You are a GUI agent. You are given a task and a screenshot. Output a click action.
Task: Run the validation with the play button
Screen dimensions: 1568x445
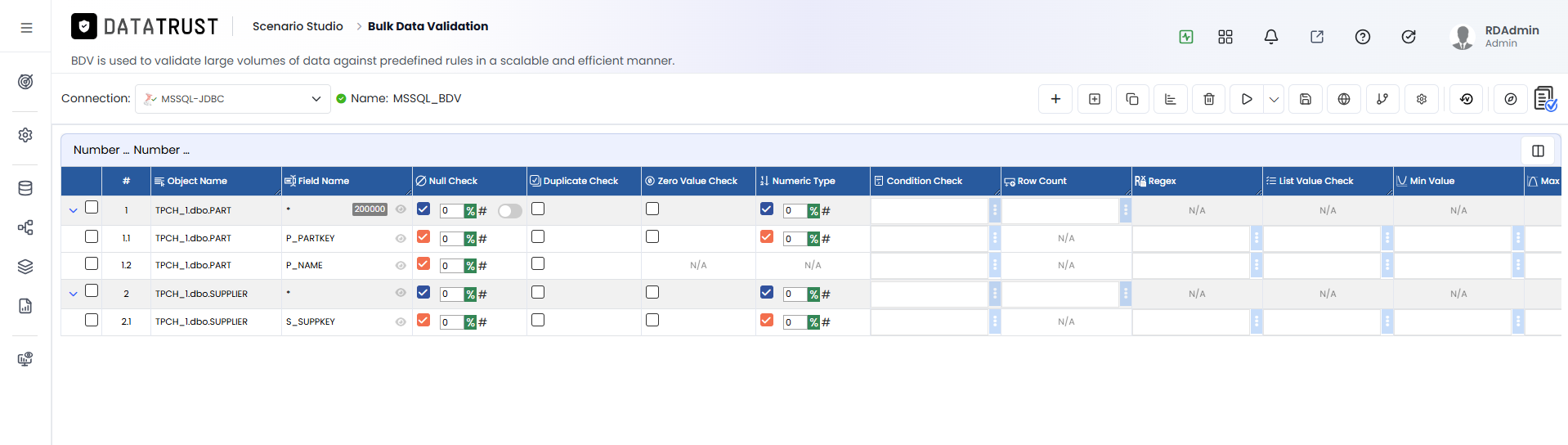(1247, 99)
